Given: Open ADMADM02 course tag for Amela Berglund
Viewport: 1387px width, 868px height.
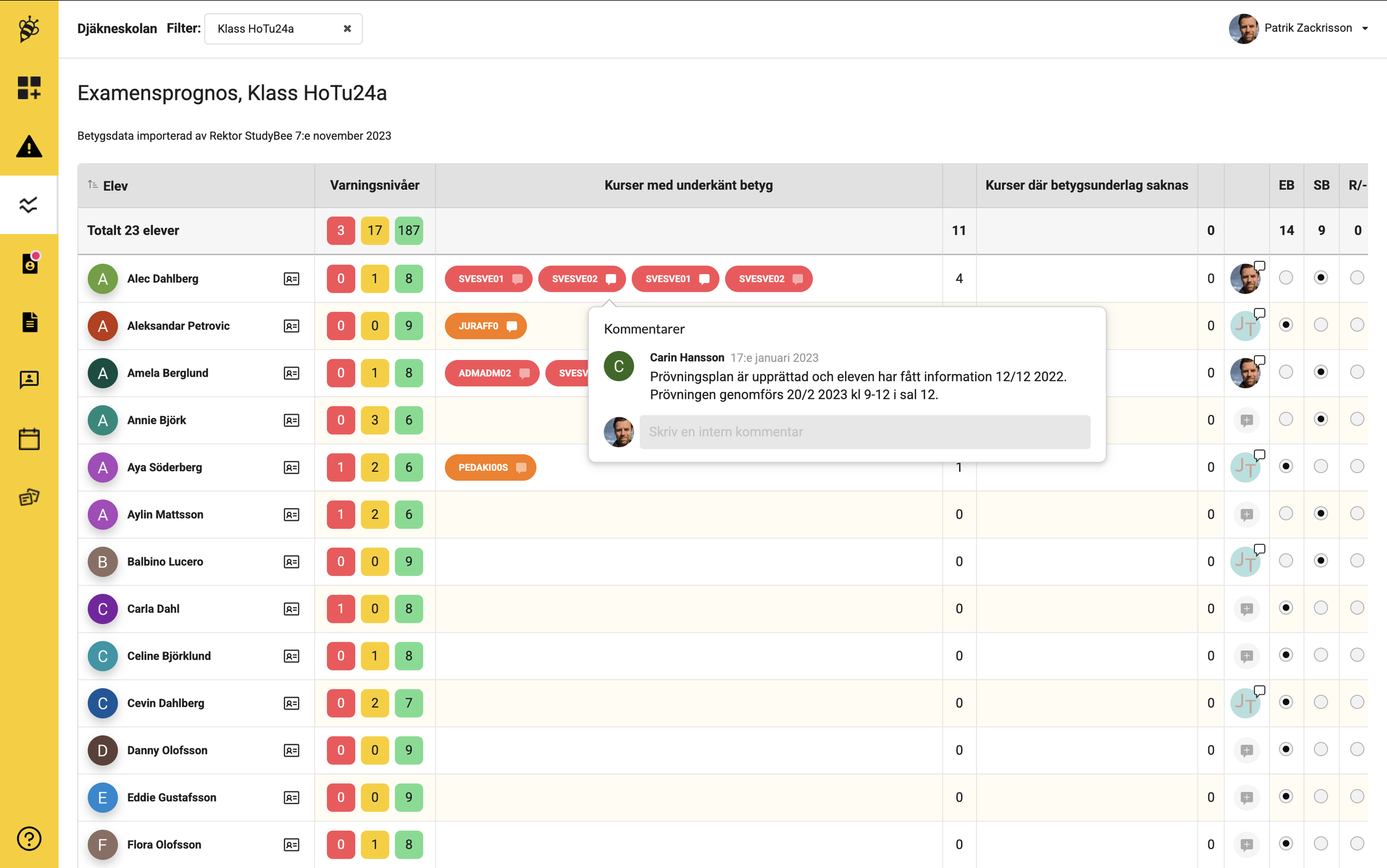Looking at the screenshot, I should (492, 373).
